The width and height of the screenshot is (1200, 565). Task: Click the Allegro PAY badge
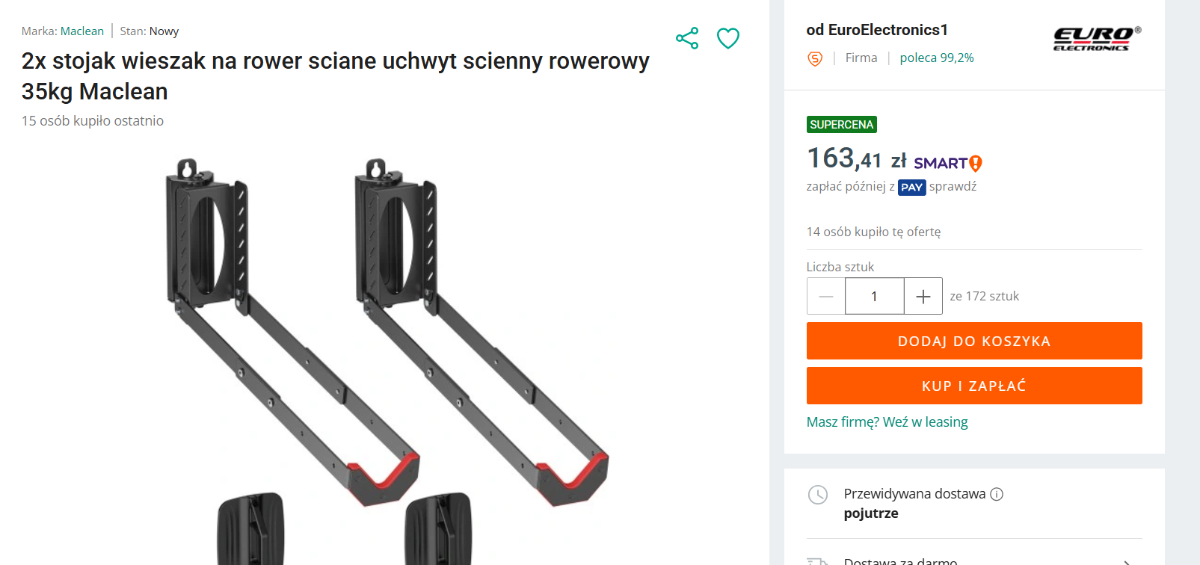[x=911, y=187]
